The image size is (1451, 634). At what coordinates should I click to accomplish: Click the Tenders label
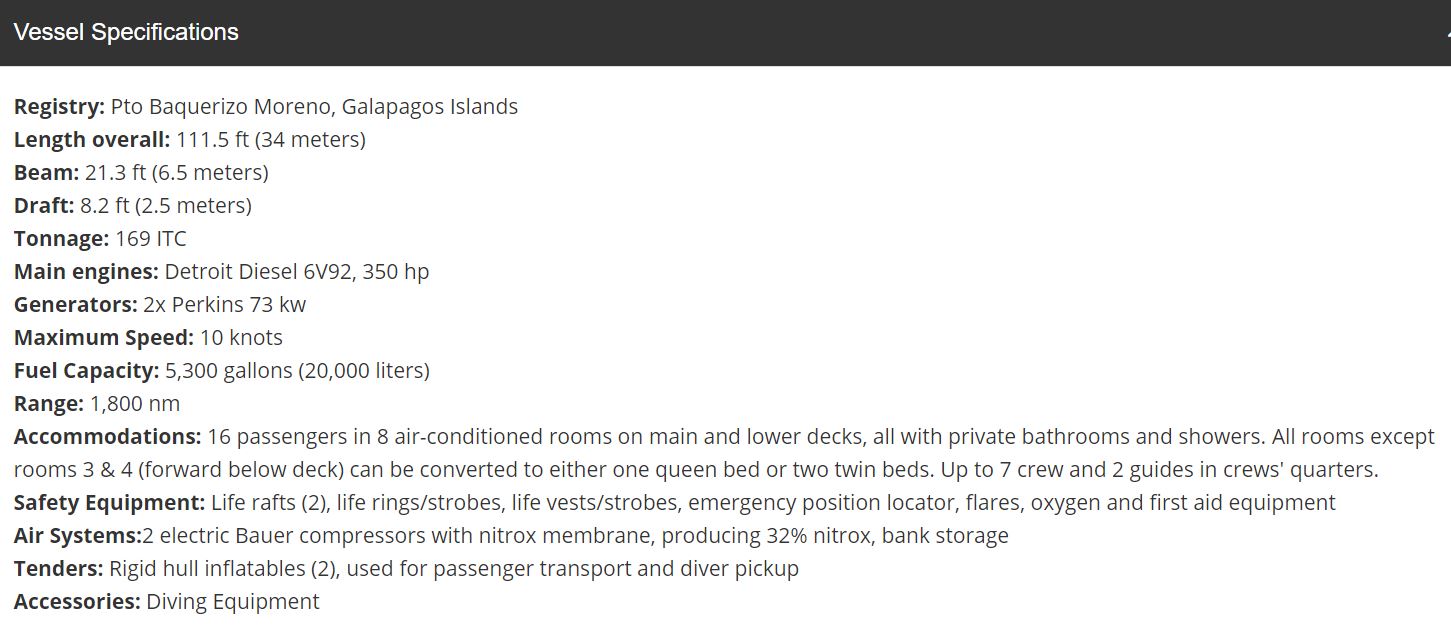point(59,569)
